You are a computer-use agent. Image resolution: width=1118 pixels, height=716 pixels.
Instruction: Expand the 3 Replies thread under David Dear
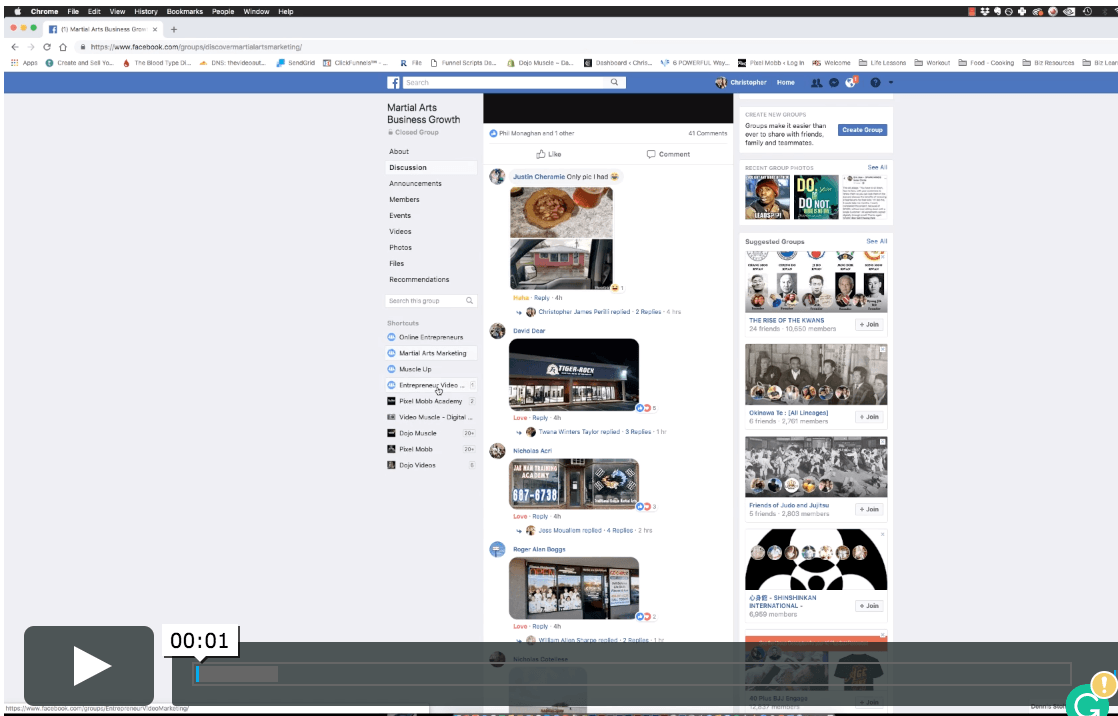pyautogui.click(x=638, y=432)
